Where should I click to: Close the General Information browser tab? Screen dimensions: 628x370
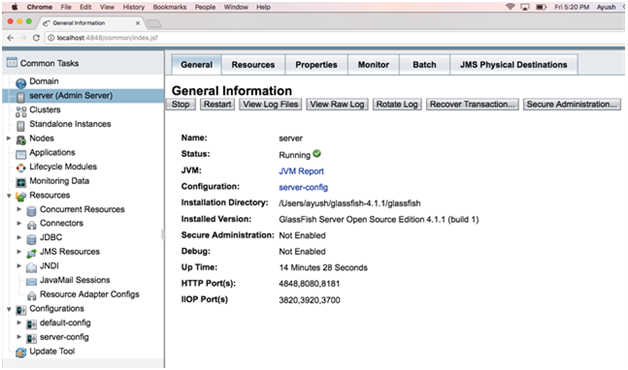click(x=138, y=23)
